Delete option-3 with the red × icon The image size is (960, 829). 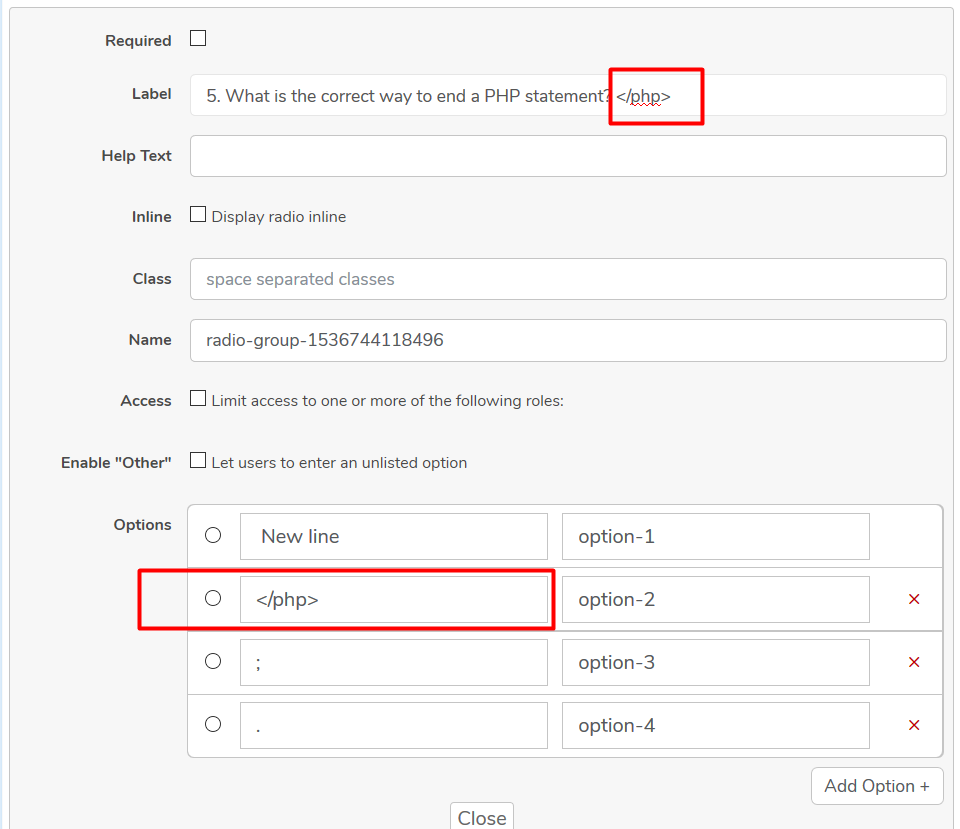pos(913,662)
